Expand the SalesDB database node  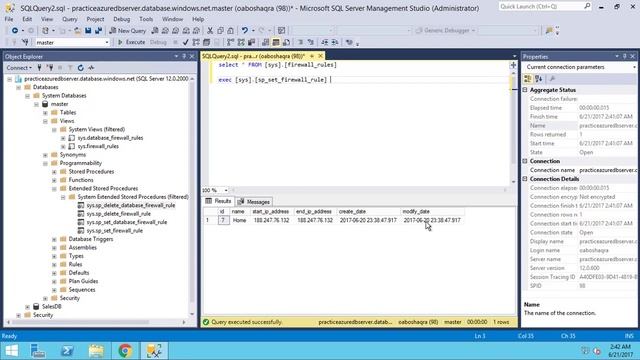click(28, 307)
